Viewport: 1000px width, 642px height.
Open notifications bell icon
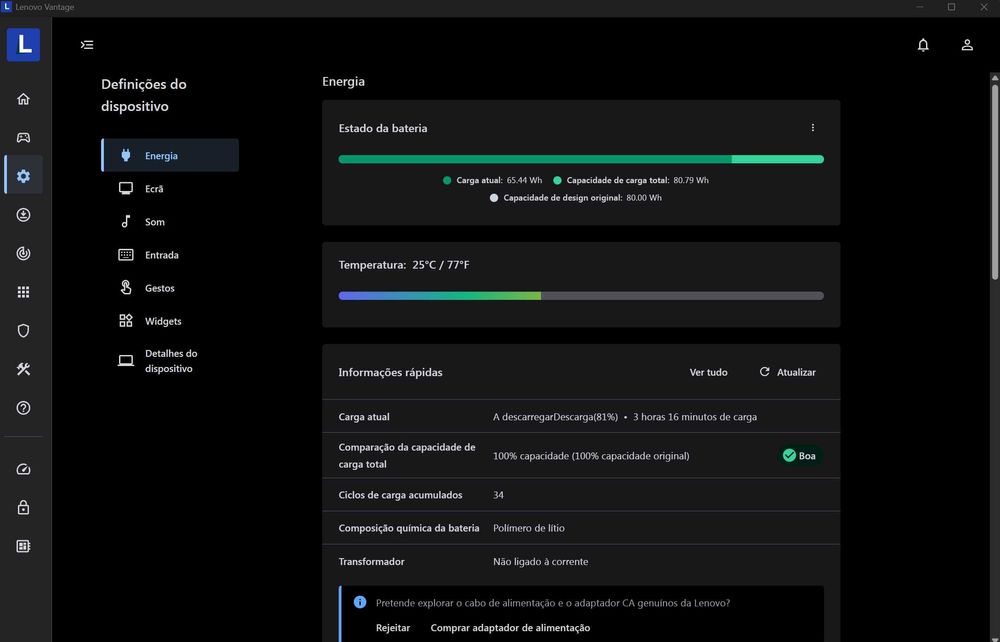[x=923, y=45]
